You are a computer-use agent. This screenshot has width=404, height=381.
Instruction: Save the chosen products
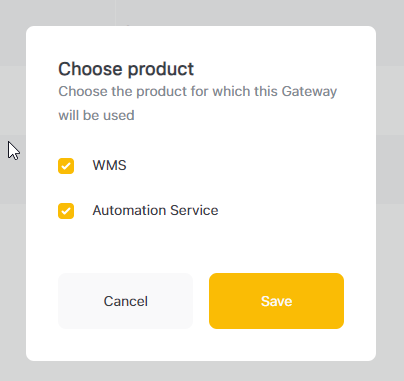pos(276,301)
